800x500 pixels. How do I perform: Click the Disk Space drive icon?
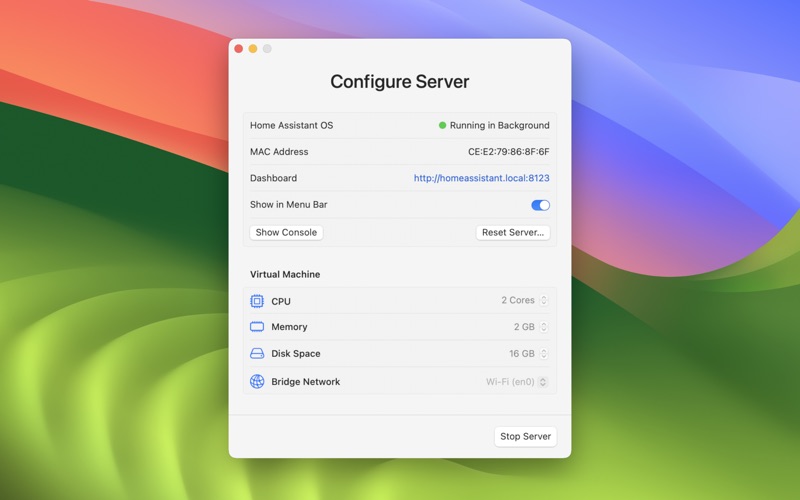[257, 354]
